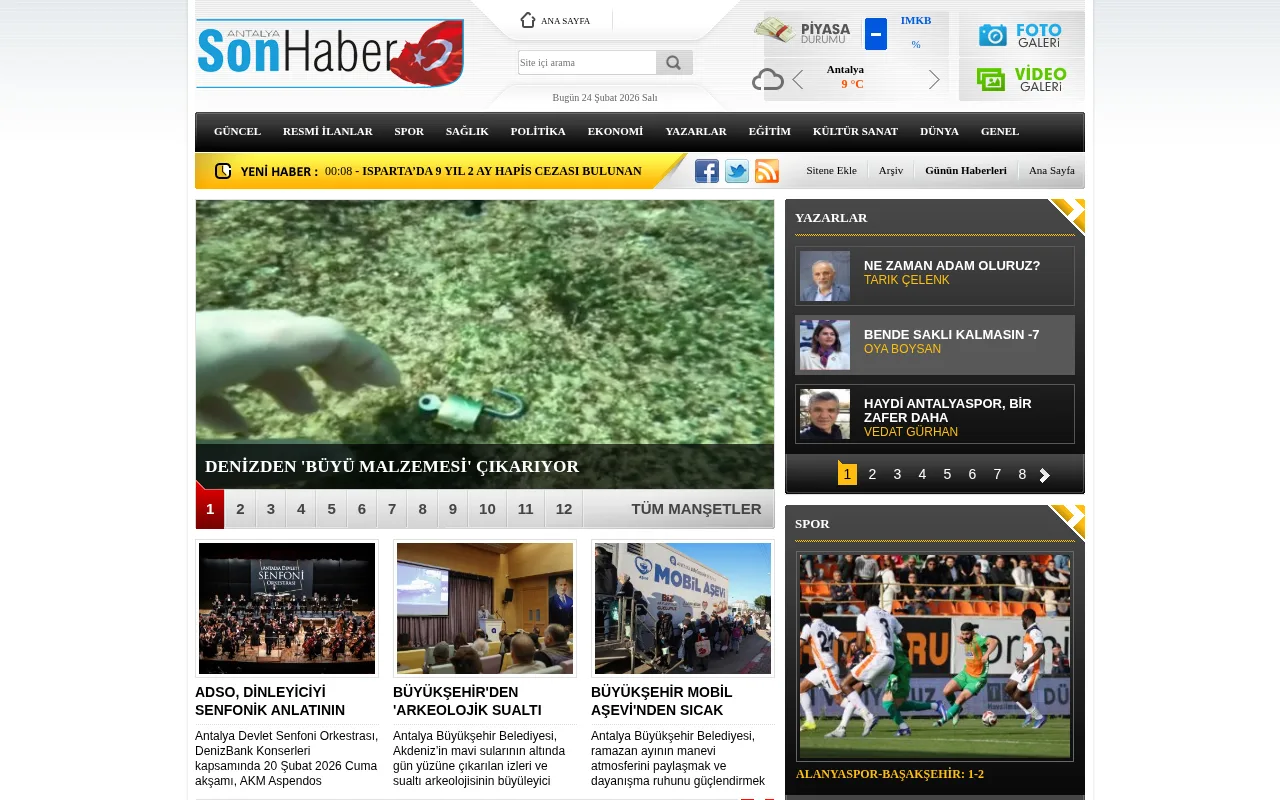
Task: Open the Twitter page icon
Action: coord(737,171)
